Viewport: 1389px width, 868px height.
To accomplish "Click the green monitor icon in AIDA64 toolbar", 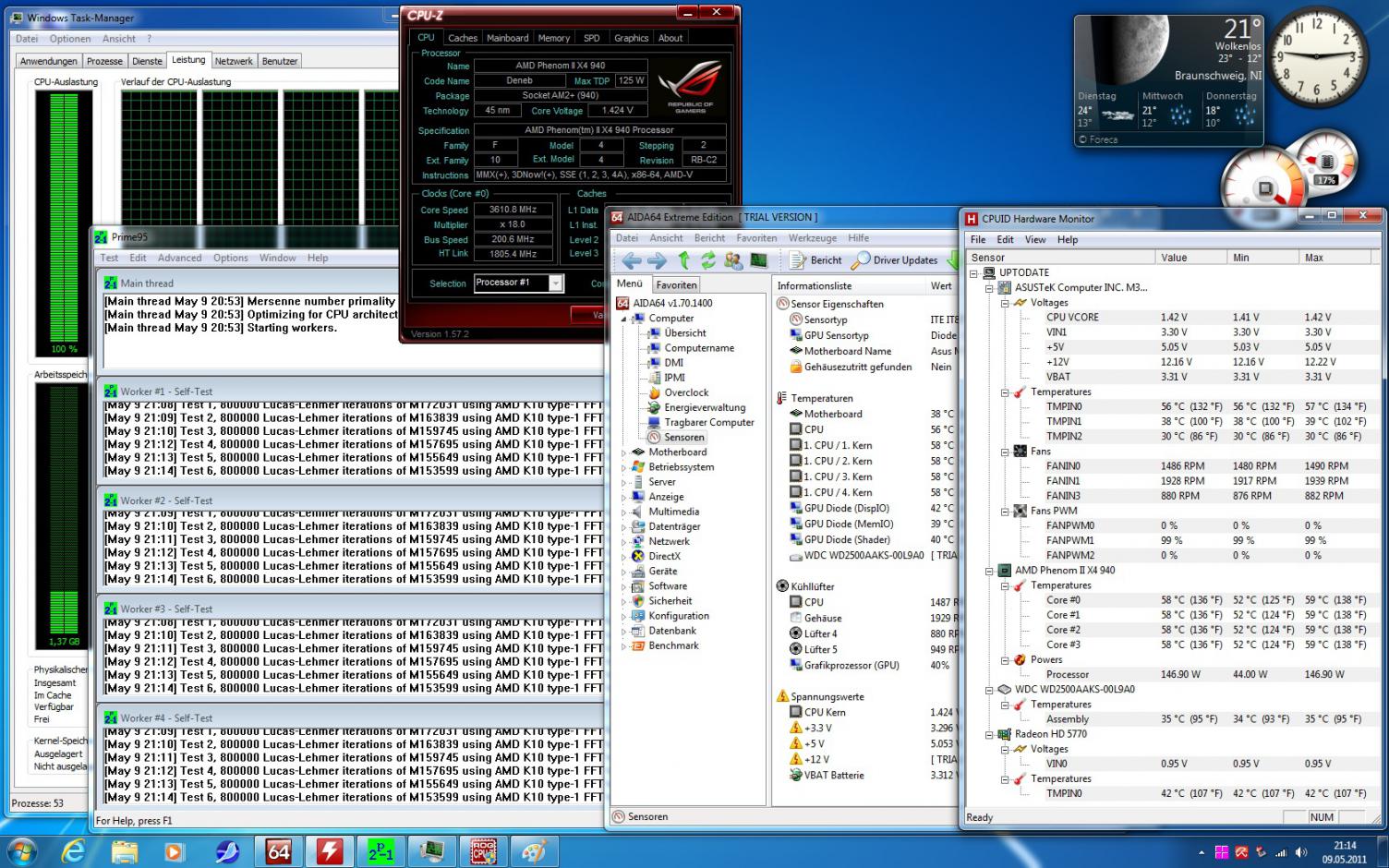I will 758,260.
